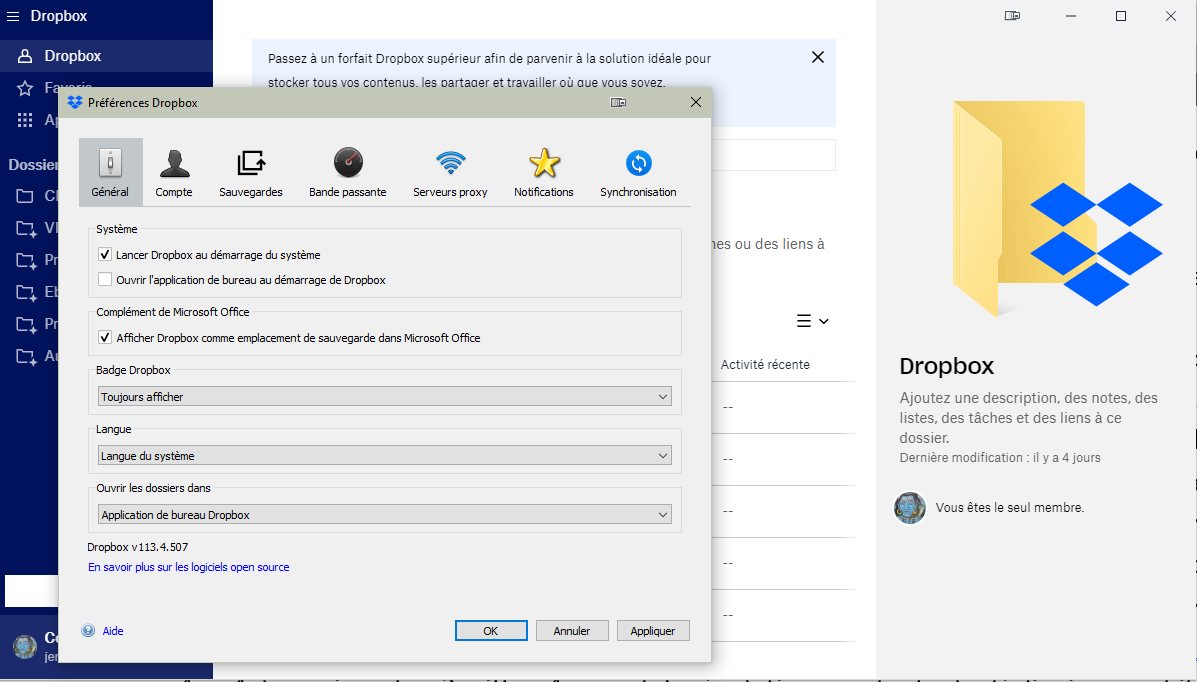Click the blue help question mark icon

pyautogui.click(x=89, y=631)
